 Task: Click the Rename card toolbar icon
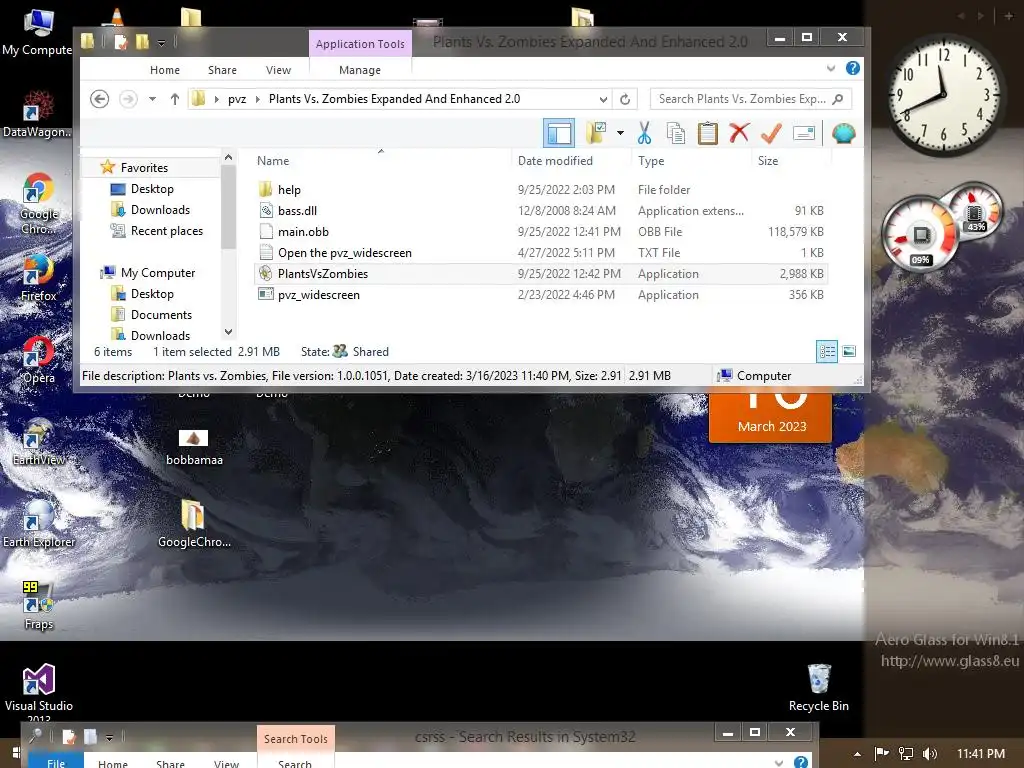click(803, 133)
